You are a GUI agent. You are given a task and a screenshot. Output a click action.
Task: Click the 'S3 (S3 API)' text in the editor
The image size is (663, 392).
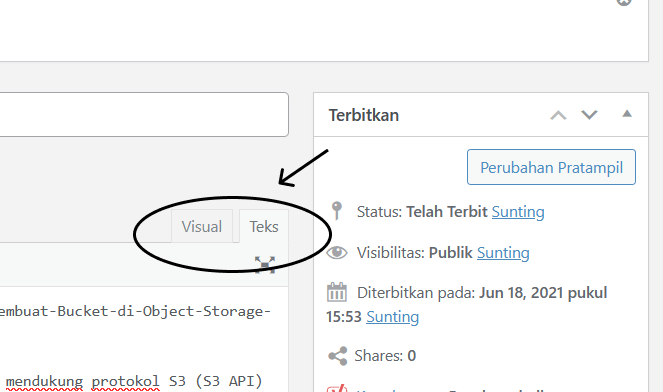tap(216, 381)
